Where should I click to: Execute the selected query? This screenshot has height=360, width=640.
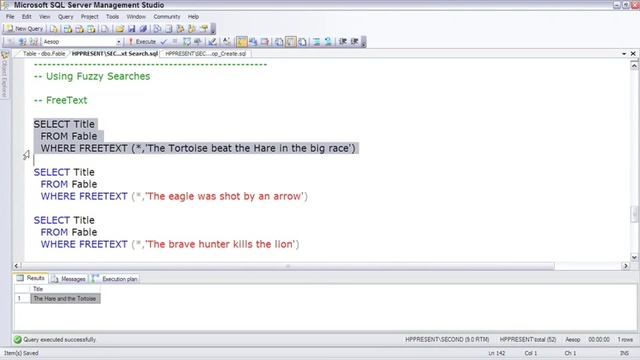142,42
